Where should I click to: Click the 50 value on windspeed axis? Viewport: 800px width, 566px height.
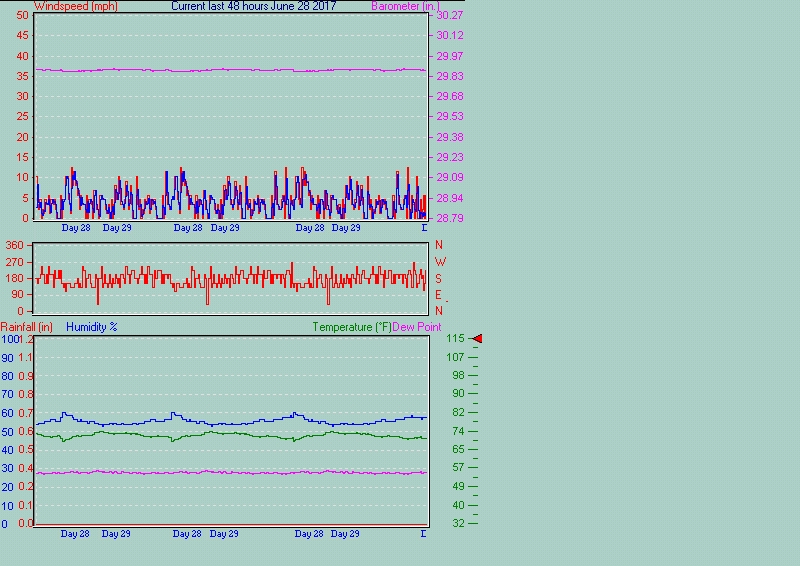pos(24,16)
